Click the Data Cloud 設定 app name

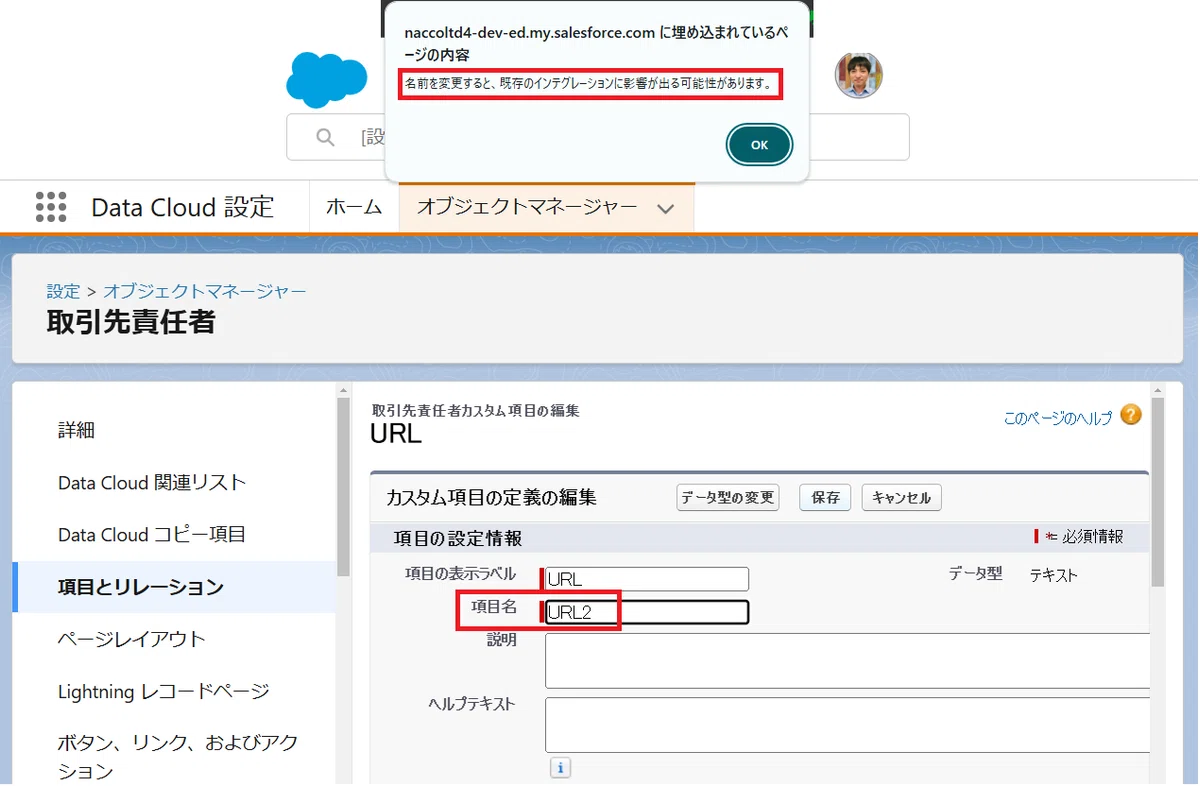182,207
